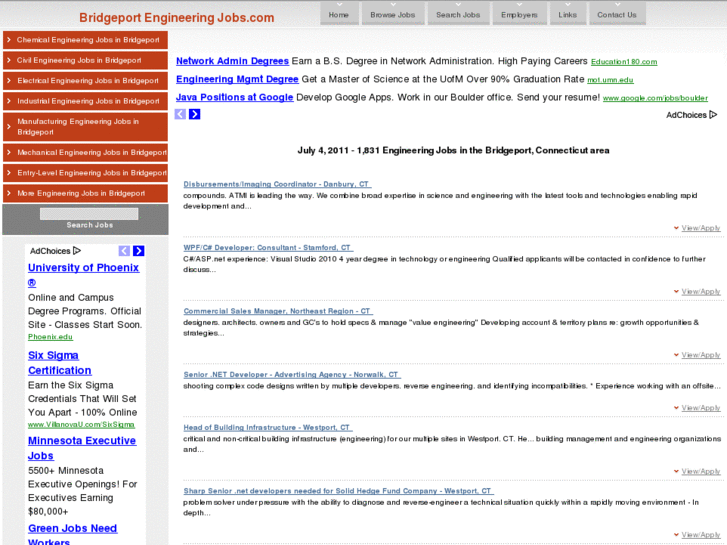Open the Network Admin Degrees ad
The image size is (727, 545).
[232, 61]
